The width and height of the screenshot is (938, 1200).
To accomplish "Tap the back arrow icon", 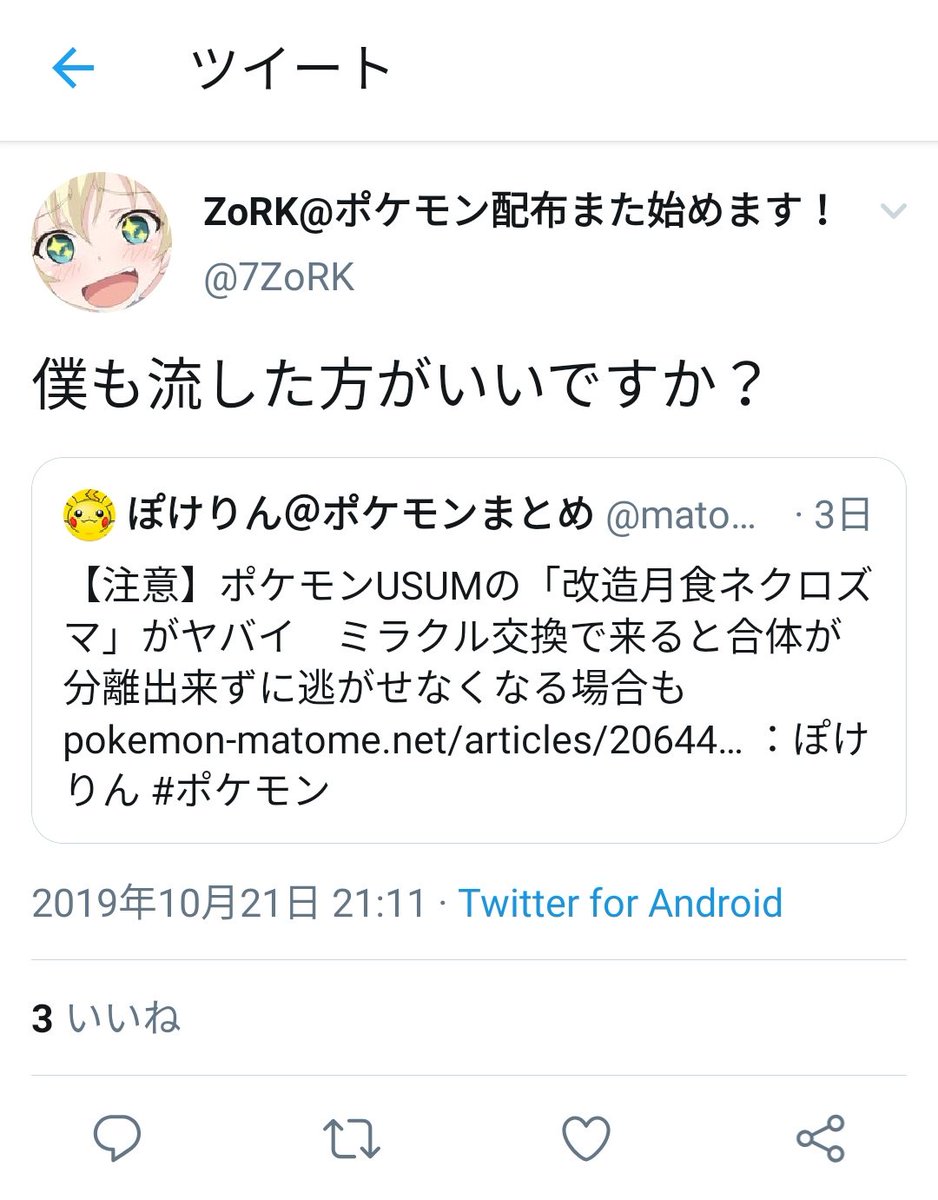I will tap(73, 69).
